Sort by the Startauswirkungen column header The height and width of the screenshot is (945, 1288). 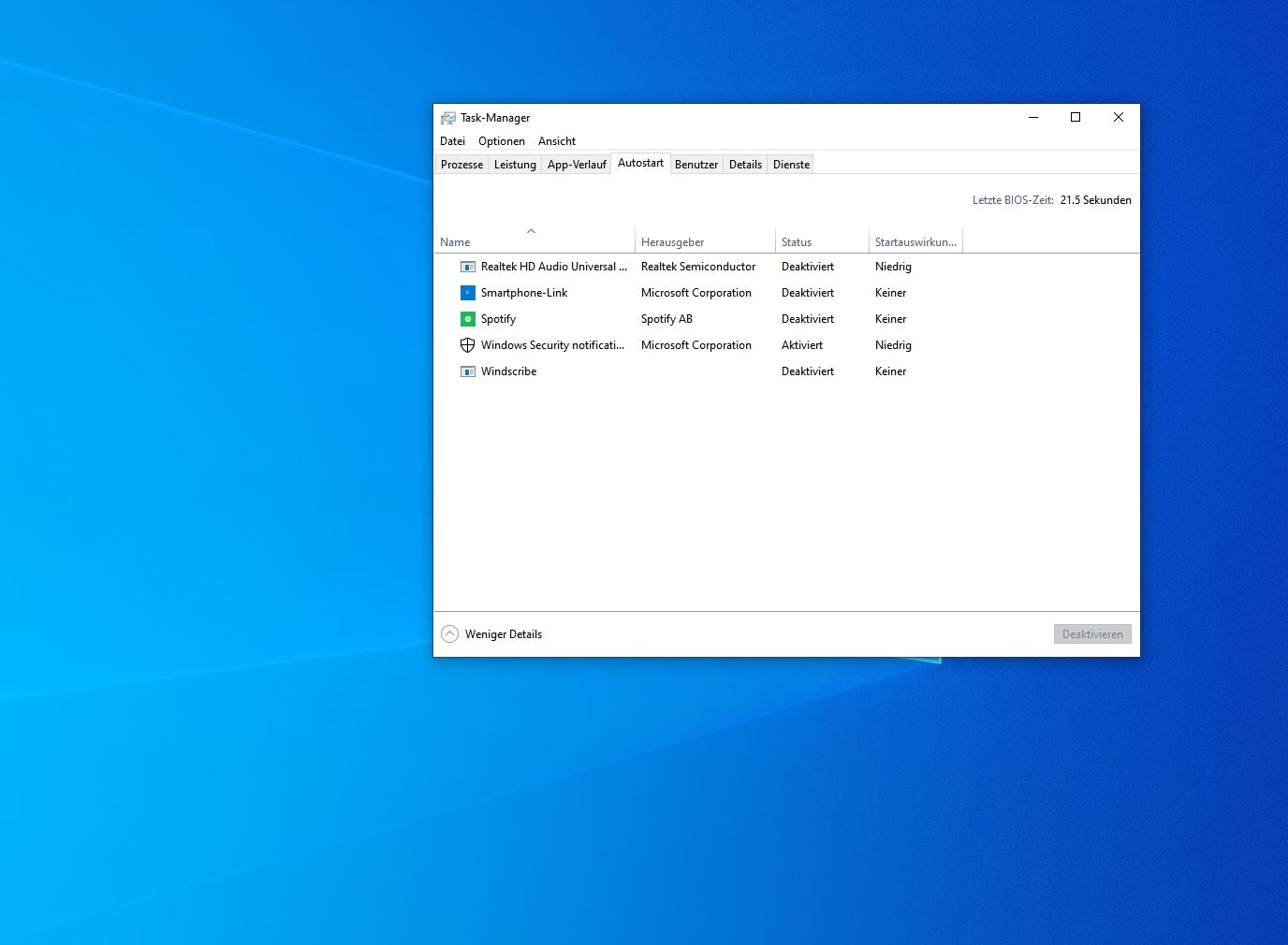[915, 240]
